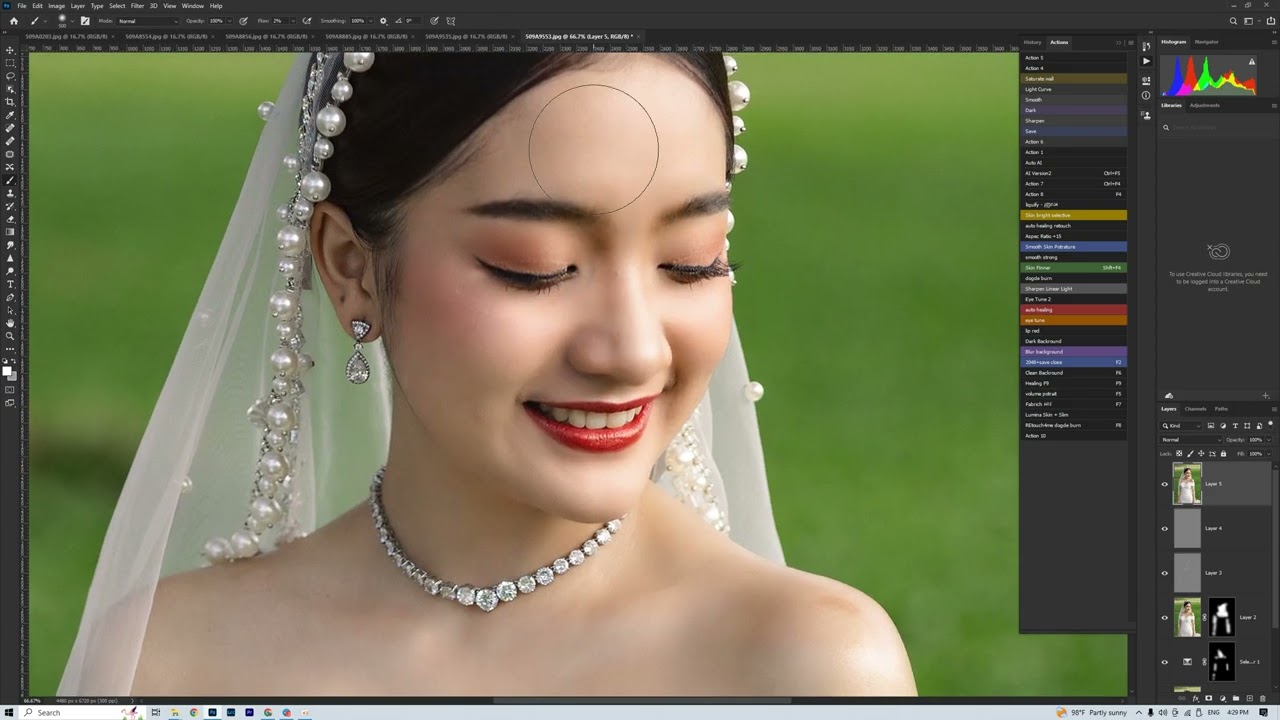Create new adjustment layer icon
This screenshot has width=1280, height=720.
pos(1222,698)
